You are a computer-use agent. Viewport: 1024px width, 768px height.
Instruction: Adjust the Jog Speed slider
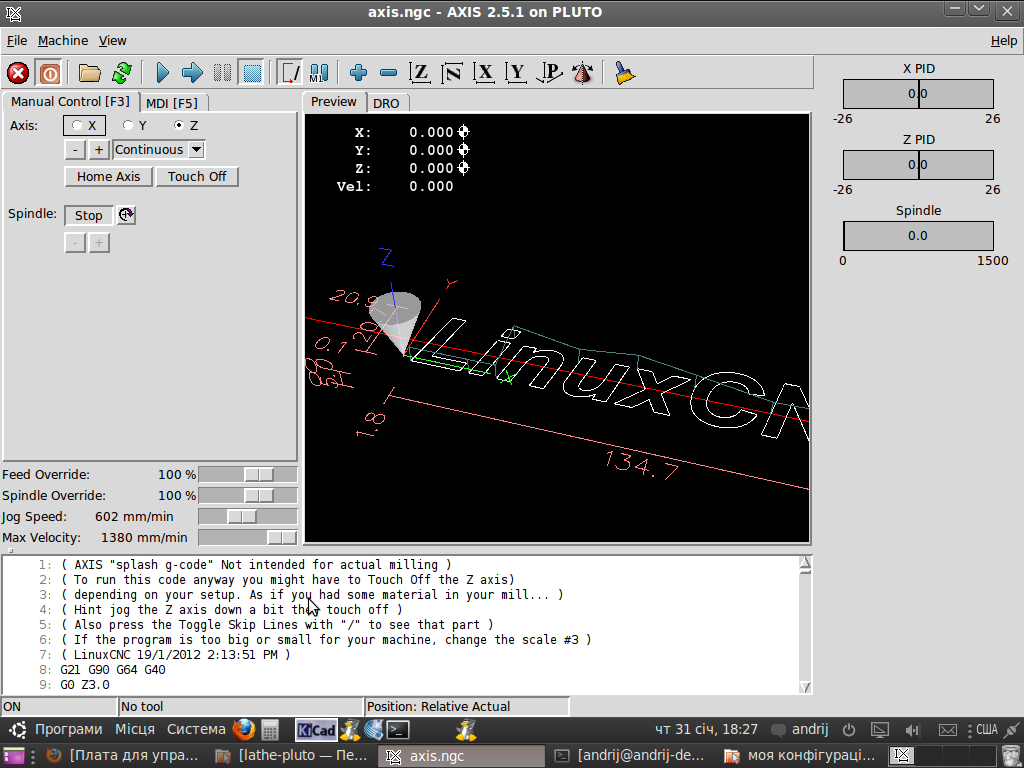(241, 517)
